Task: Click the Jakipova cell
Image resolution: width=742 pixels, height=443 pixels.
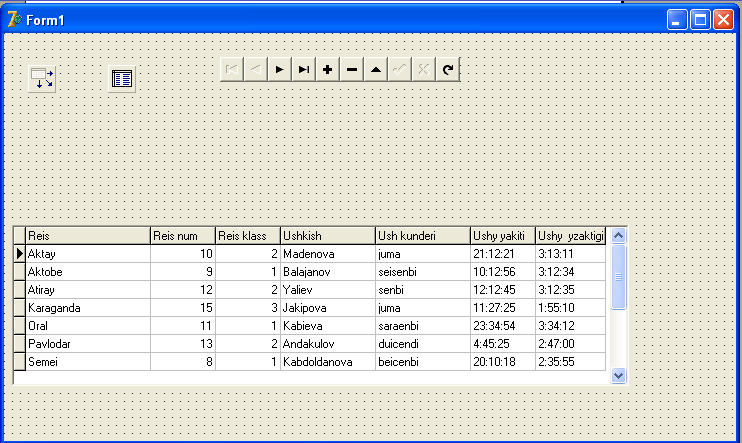Action: (328, 308)
